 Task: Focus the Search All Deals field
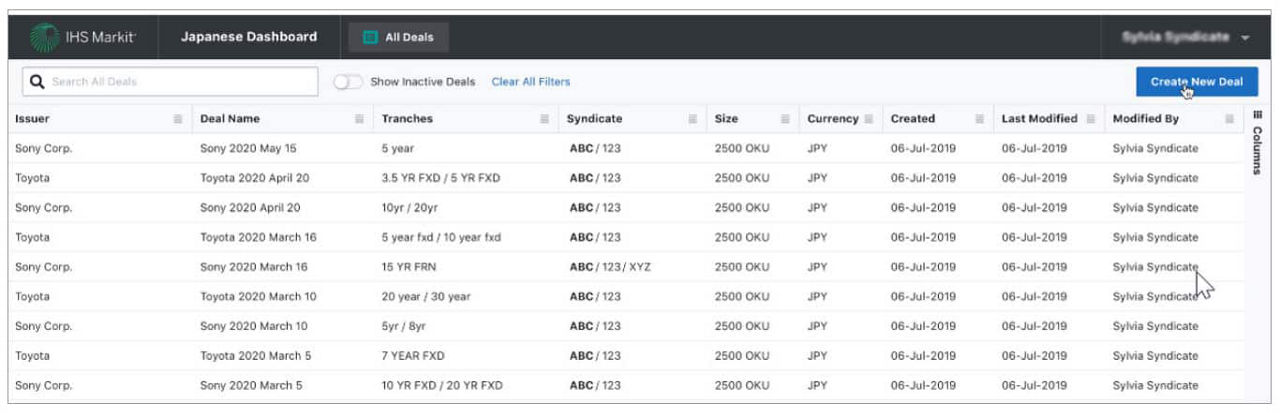(x=170, y=82)
